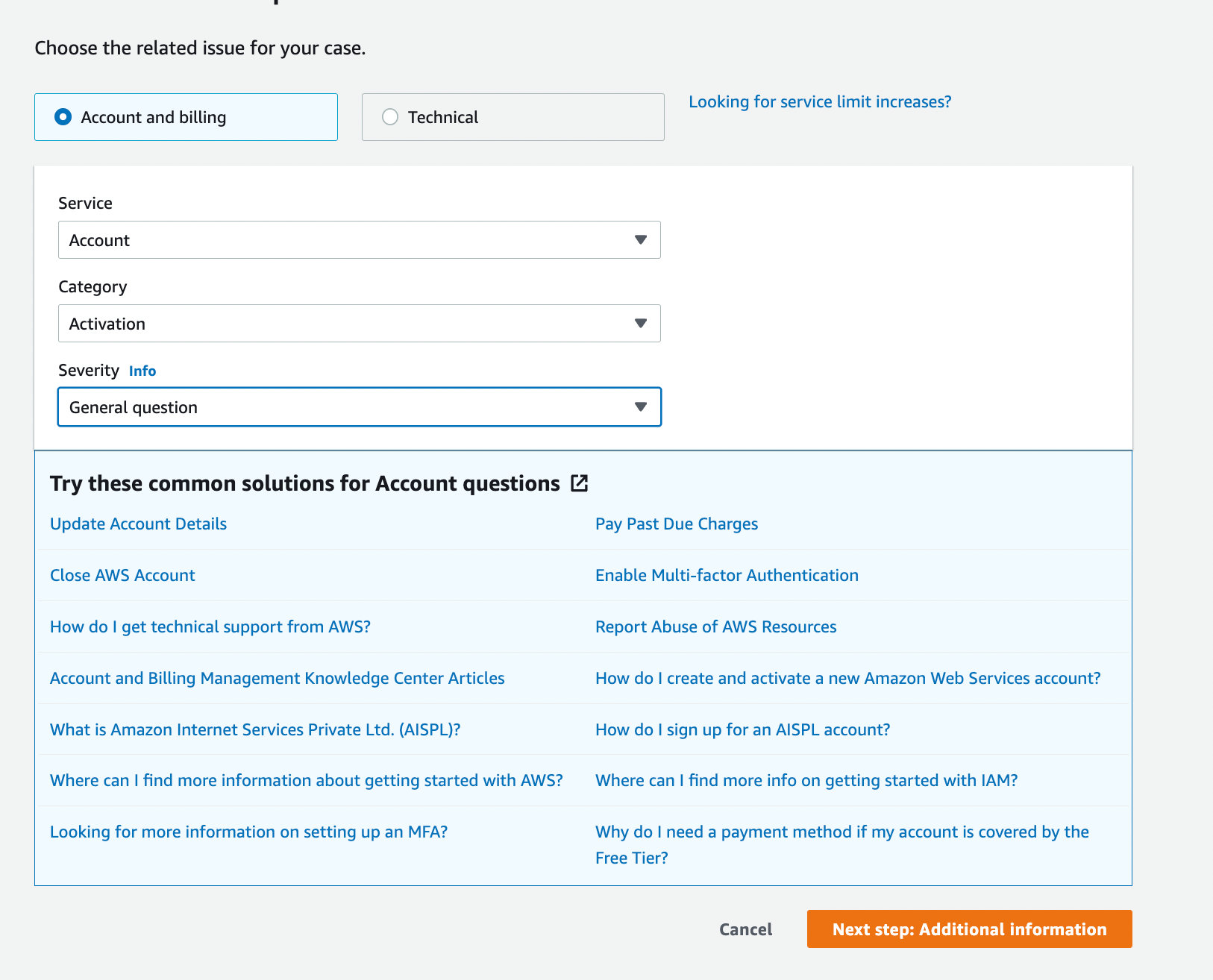Click the Info link next to Severity

(x=142, y=371)
